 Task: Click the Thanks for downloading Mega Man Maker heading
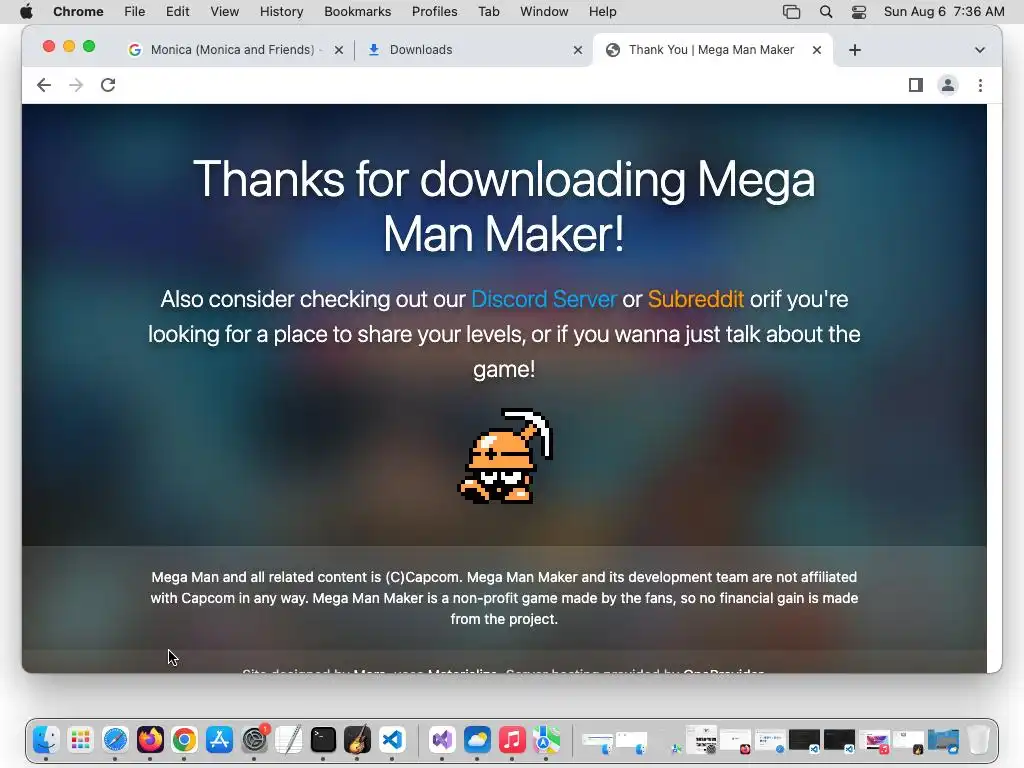coord(504,206)
